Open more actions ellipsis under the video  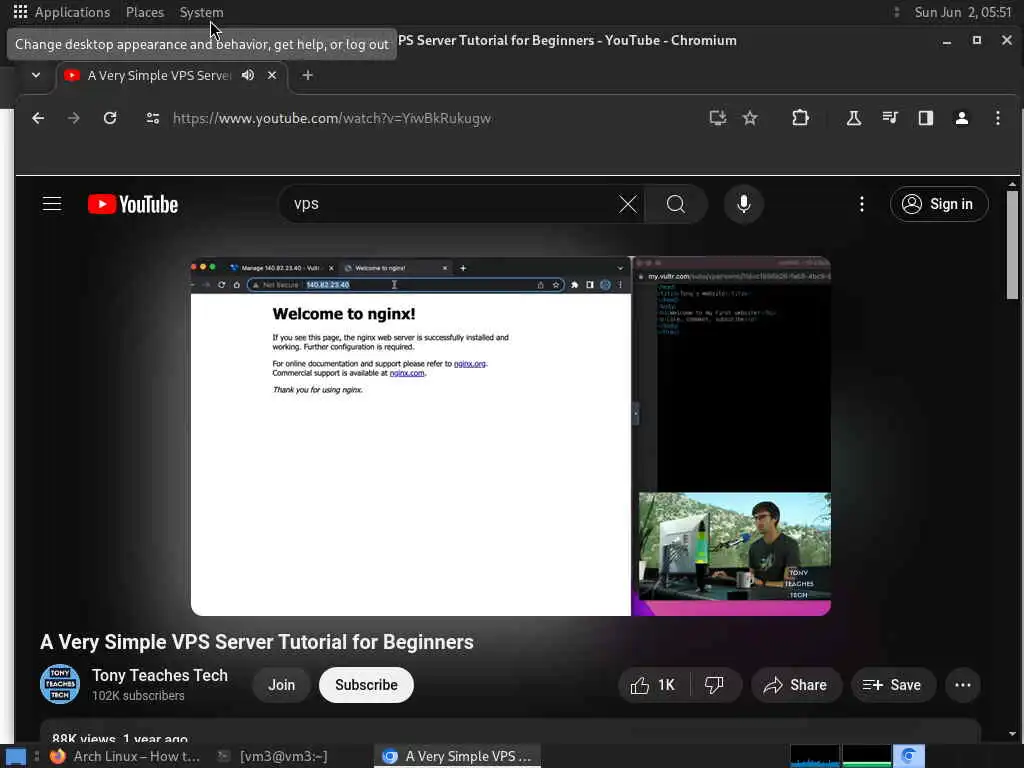point(962,684)
